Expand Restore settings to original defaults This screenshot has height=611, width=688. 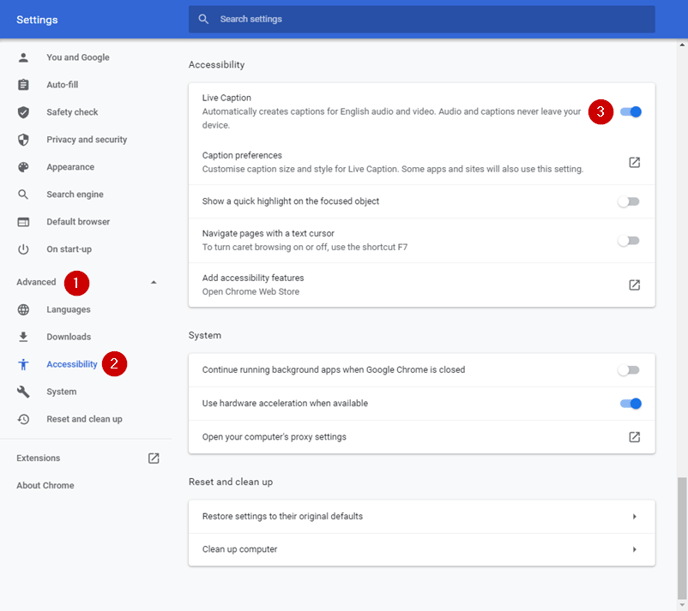(x=422, y=516)
